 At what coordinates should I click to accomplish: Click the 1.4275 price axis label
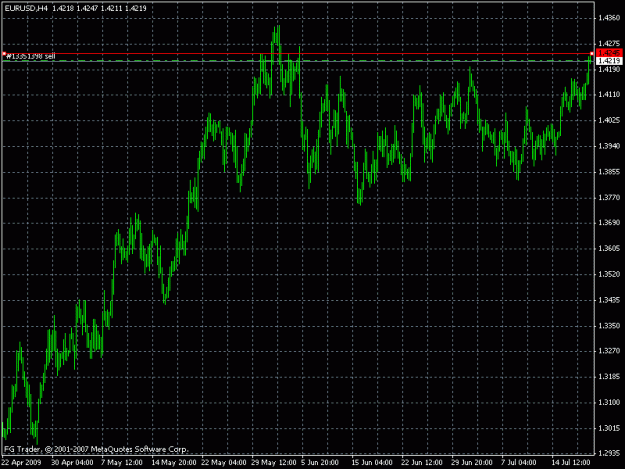[x=609, y=43]
